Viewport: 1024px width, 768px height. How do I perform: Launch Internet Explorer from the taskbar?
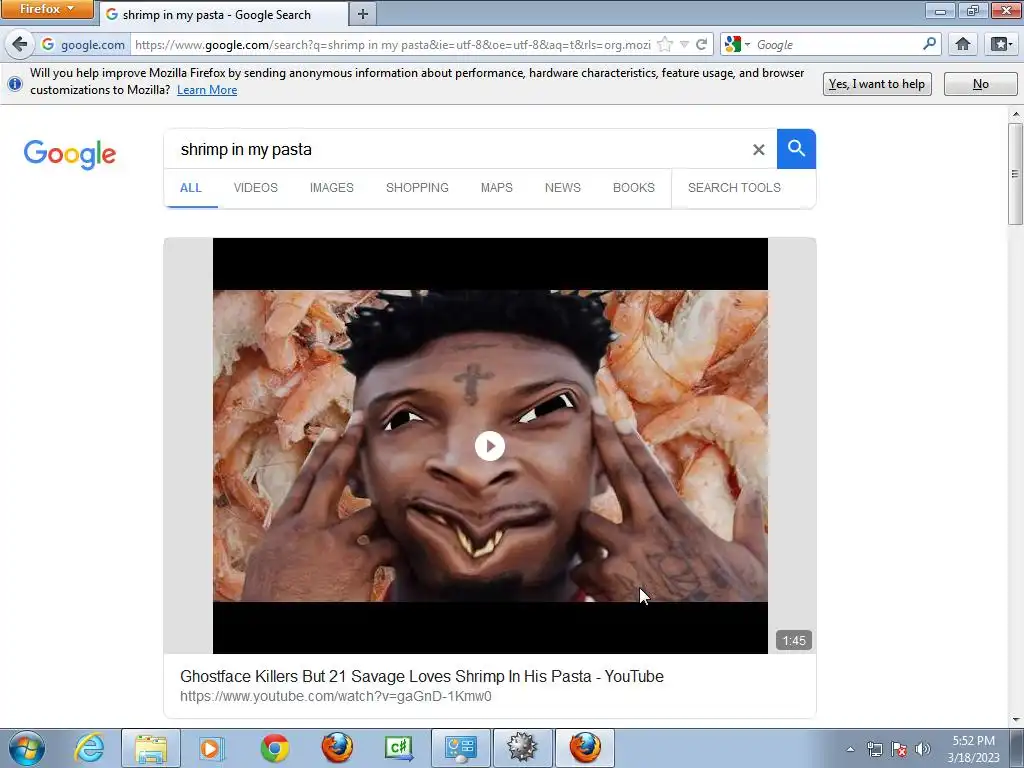(89, 748)
